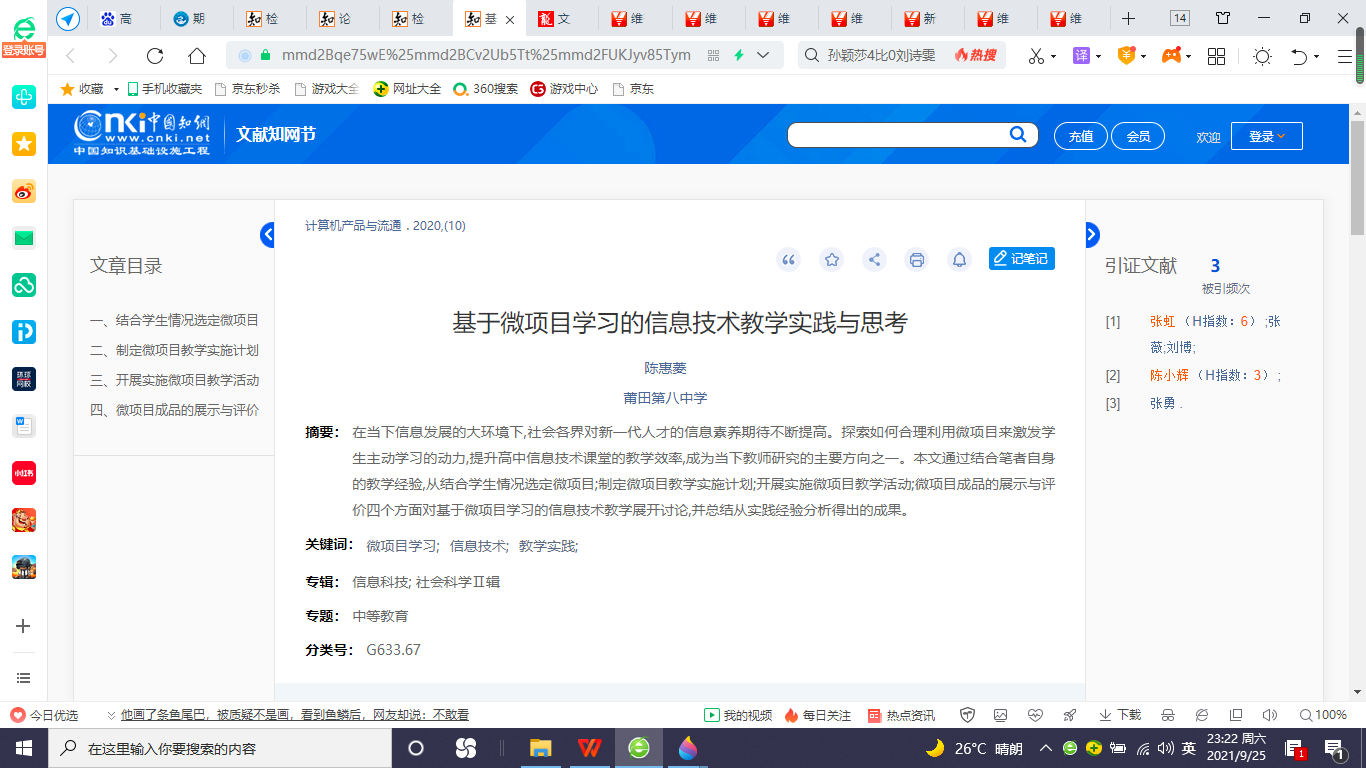
Task: Click the four-squares apps grid icon
Action: point(1217,56)
